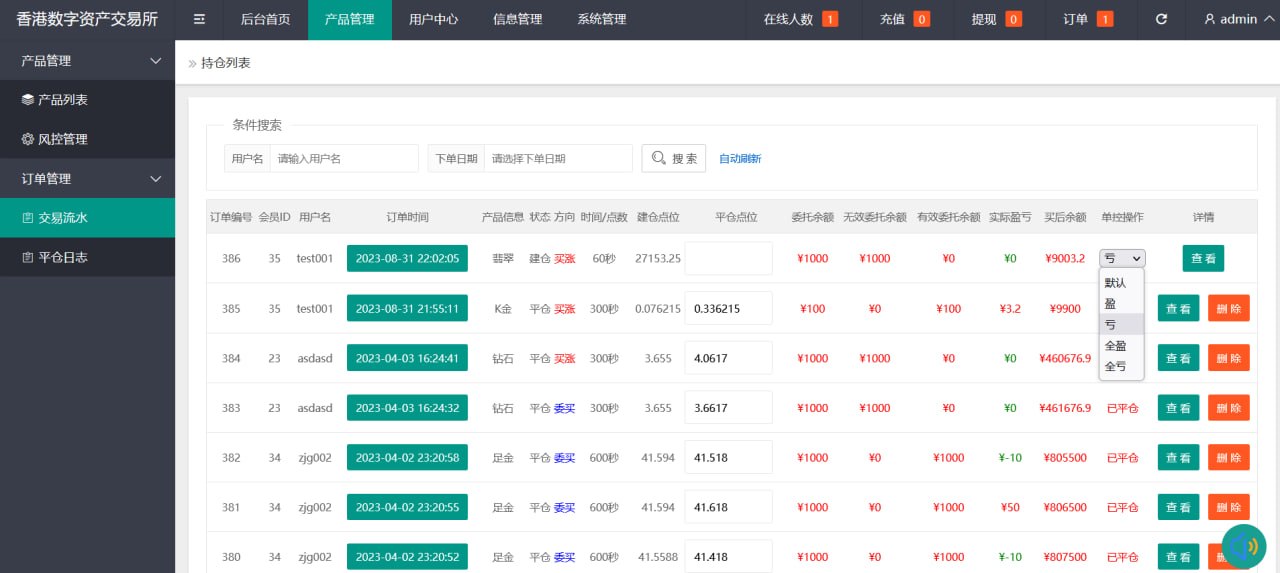Click the floating speaker notification icon
This screenshot has width=1280, height=573.
(x=1243, y=546)
